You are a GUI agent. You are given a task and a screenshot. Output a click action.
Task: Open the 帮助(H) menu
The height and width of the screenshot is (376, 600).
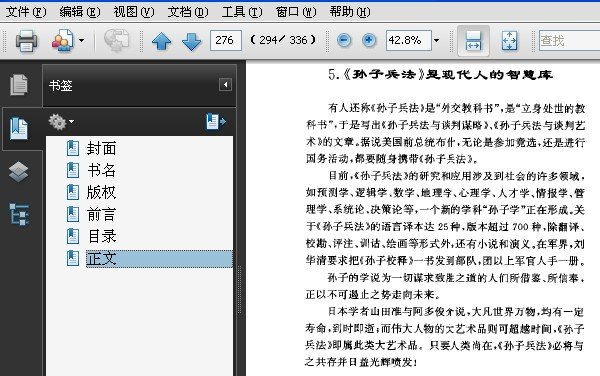click(350, 12)
